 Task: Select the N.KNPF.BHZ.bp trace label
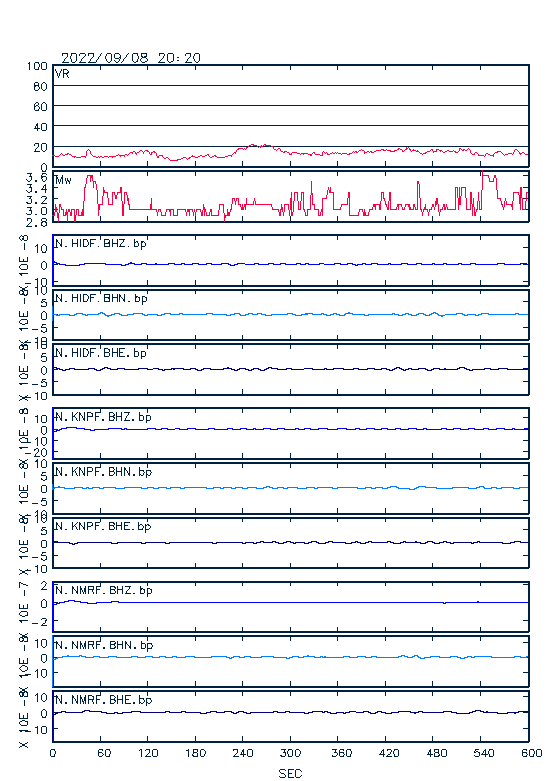tap(103, 417)
